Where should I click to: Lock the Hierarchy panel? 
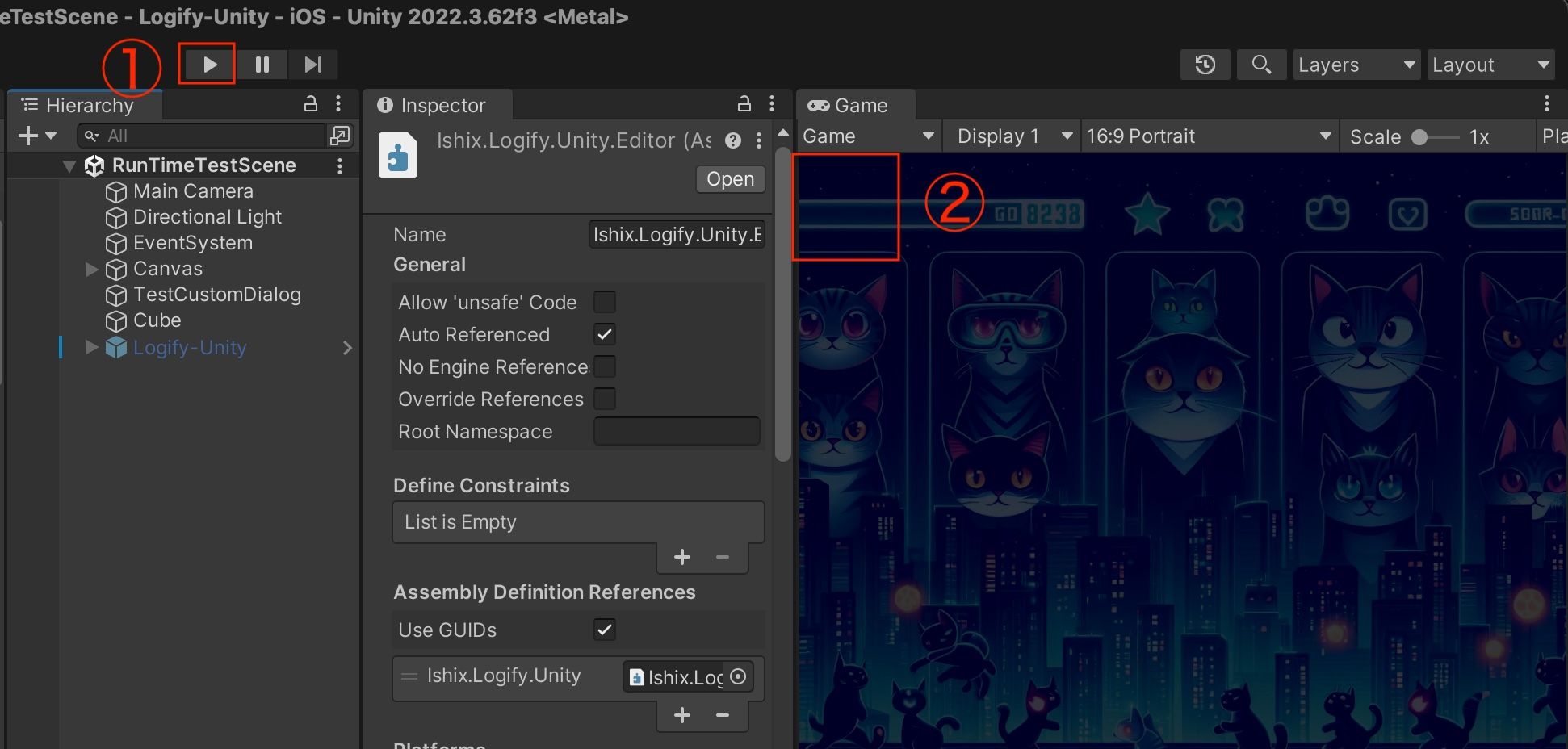point(310,104)
